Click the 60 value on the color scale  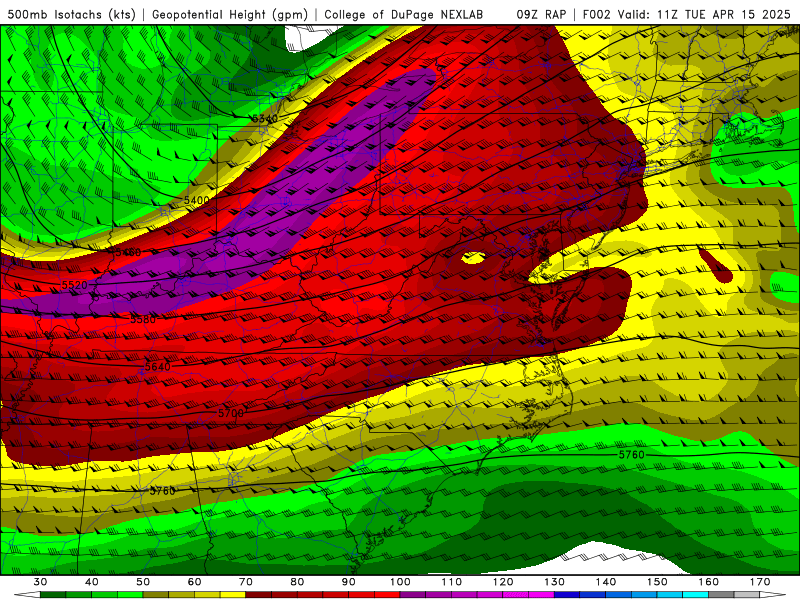tap(194, 582)
